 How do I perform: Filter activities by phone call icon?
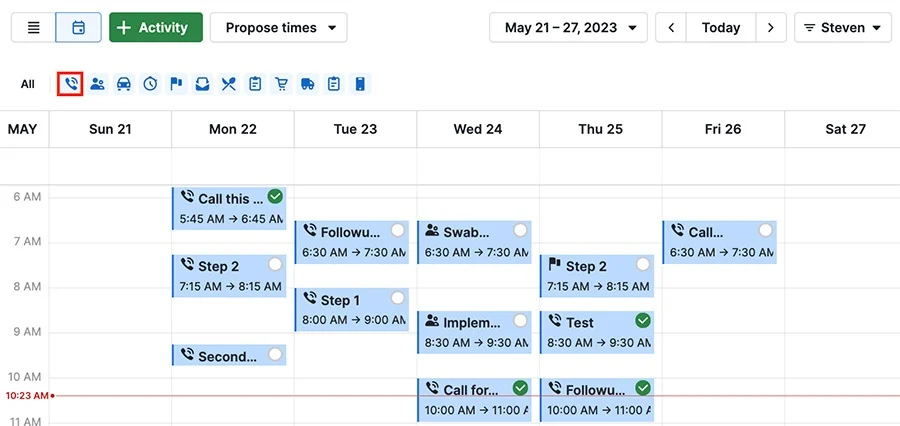pyautogui.click(x=71, y=84)
